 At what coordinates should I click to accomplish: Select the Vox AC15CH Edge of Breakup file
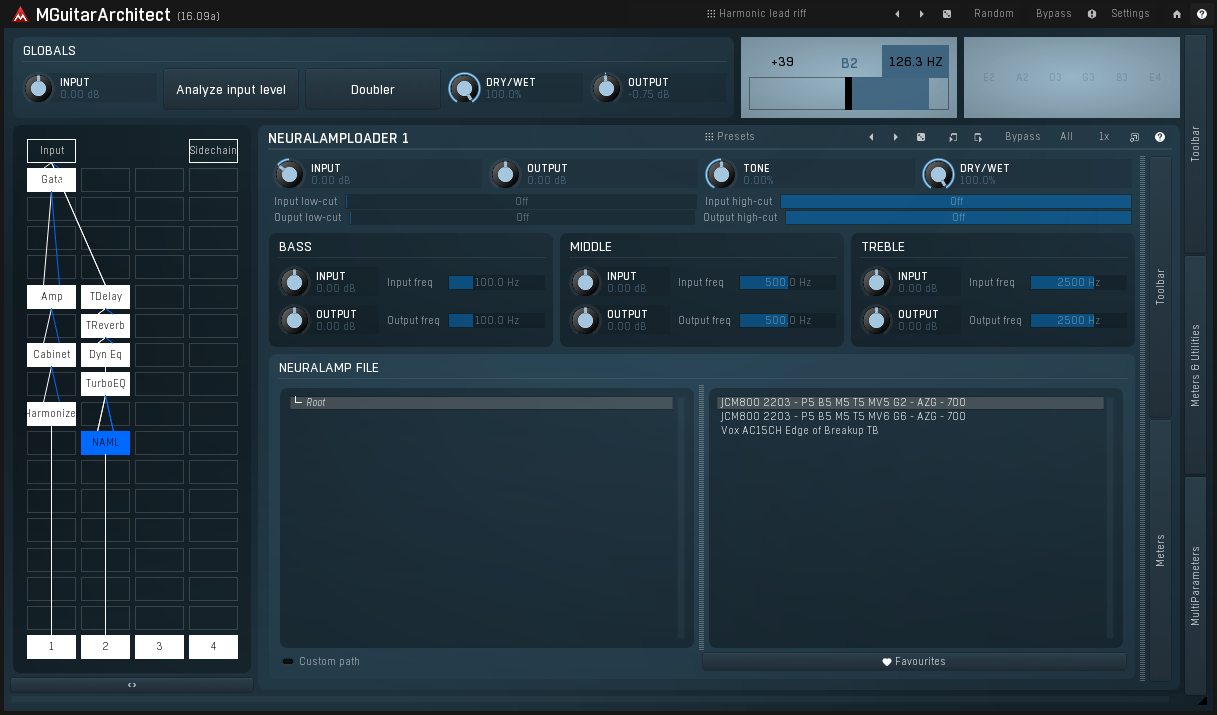(799, 430)
